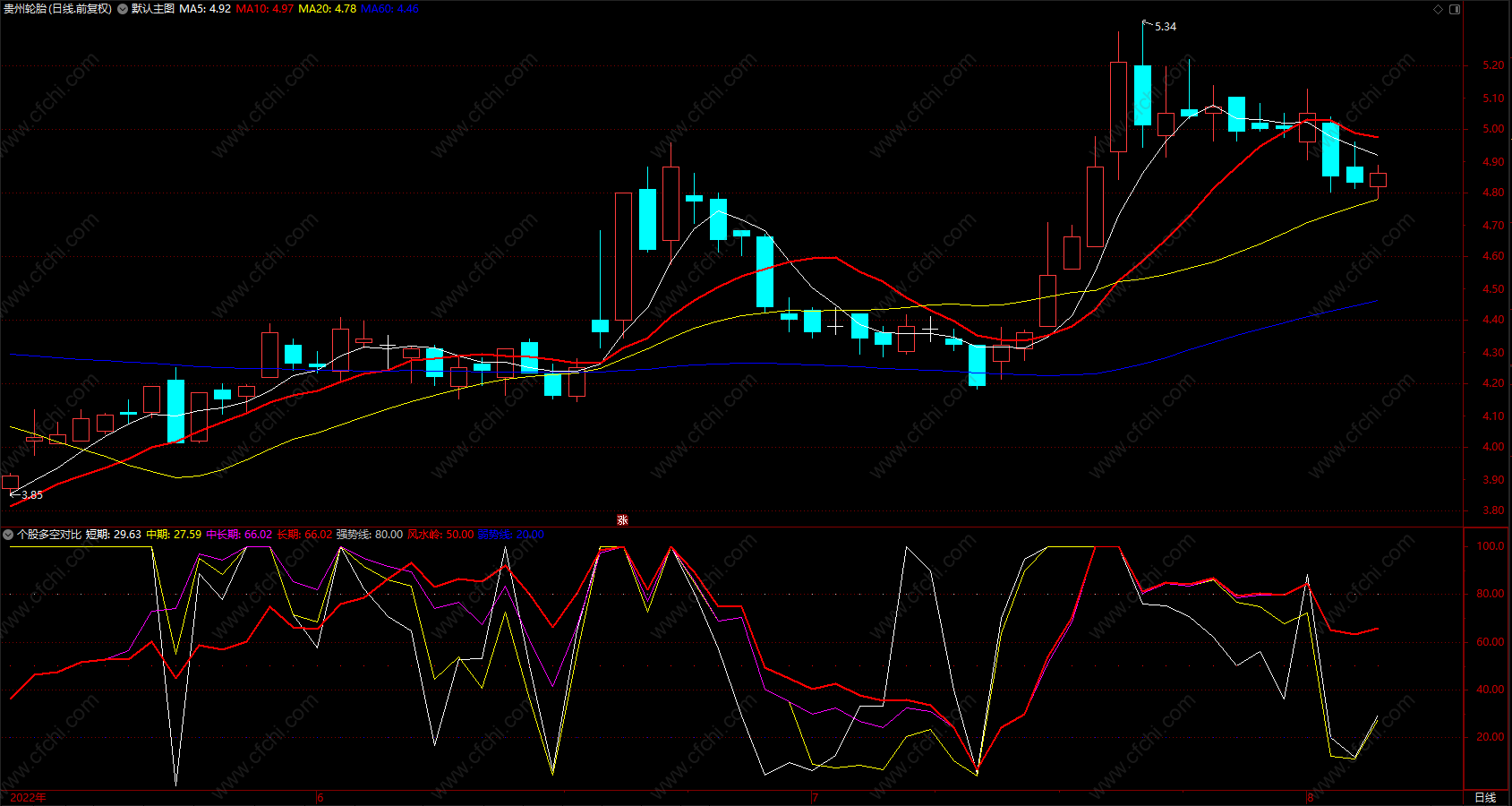Image resolution: width=1512 pixels, height=806 pixels.
Task: Select the 日线 period label at bottom right
Action: (x=1485, y=797)
